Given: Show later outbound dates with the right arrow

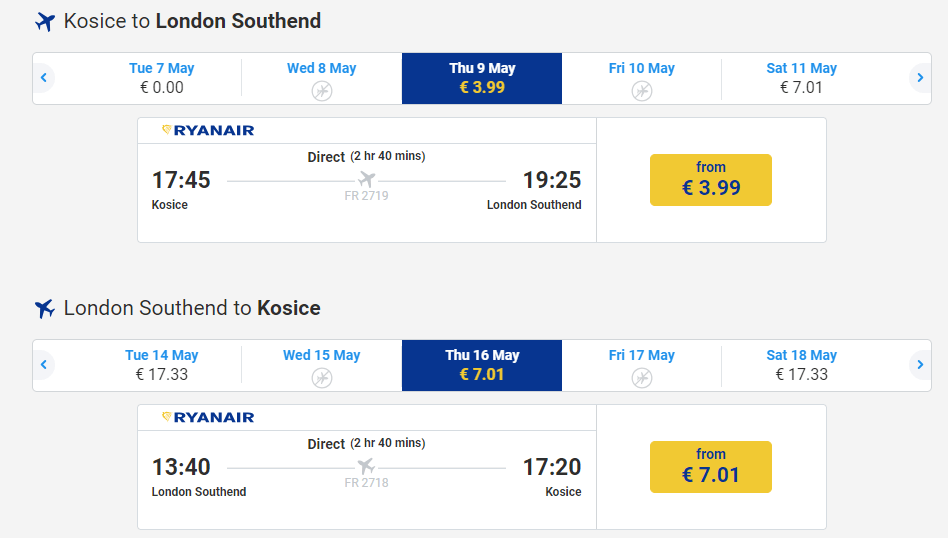Looking at the screenshot, I should click(920, 78).
